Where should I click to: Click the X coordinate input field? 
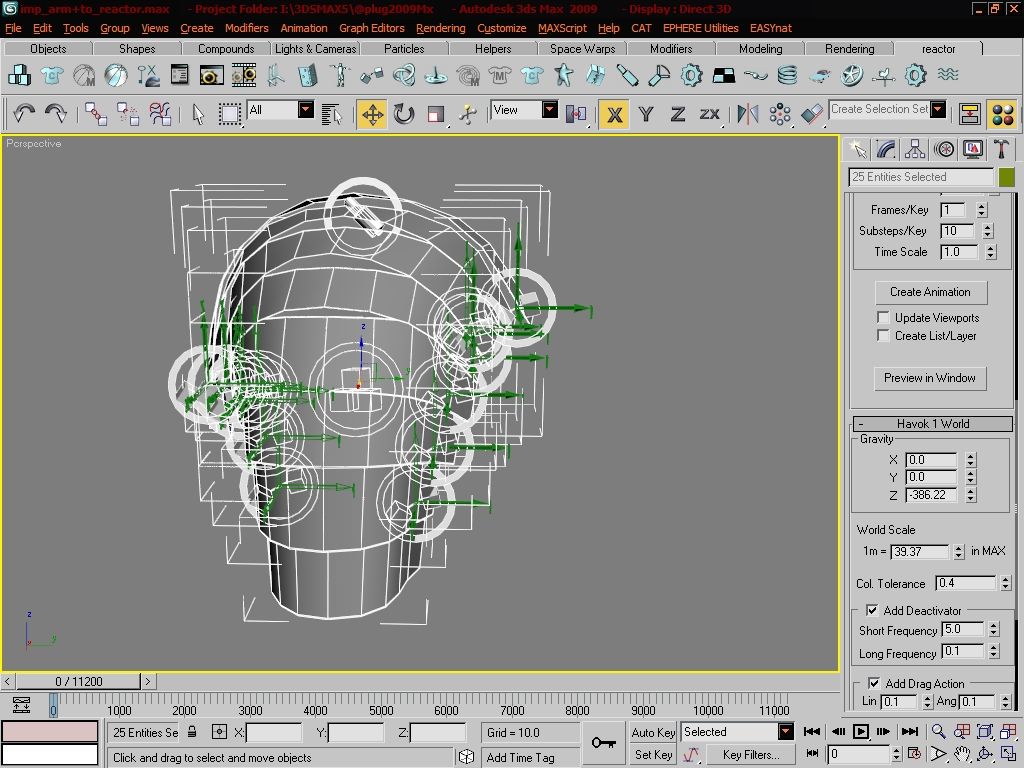pos(274,733)
